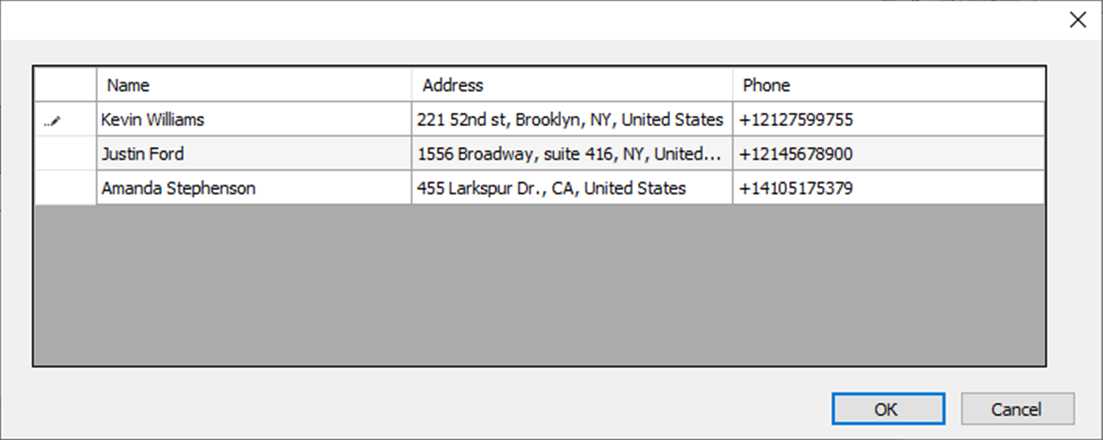The height and width of the screenshot is (440, 1103).
Task: Select phone cell +12127599755
Action: 888,120
